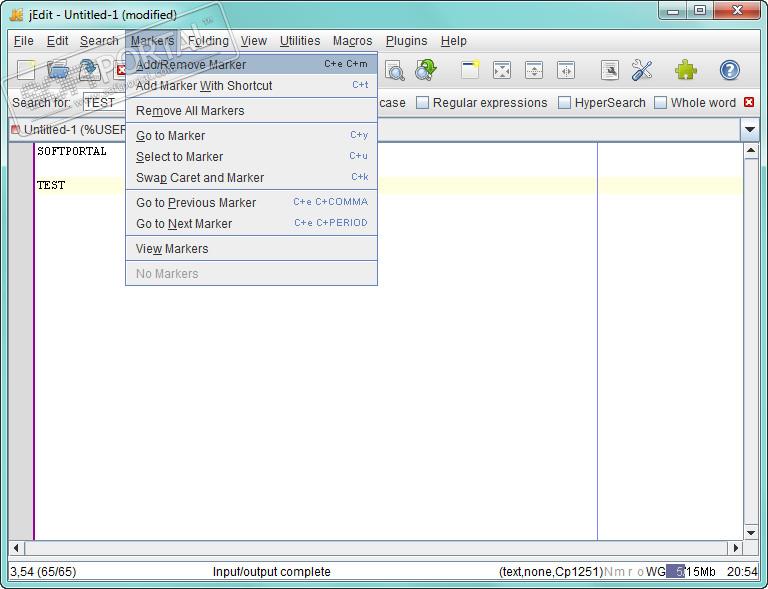Click the Unsplit view toolbar icon
768x589 pixels.
coord(502,70)
